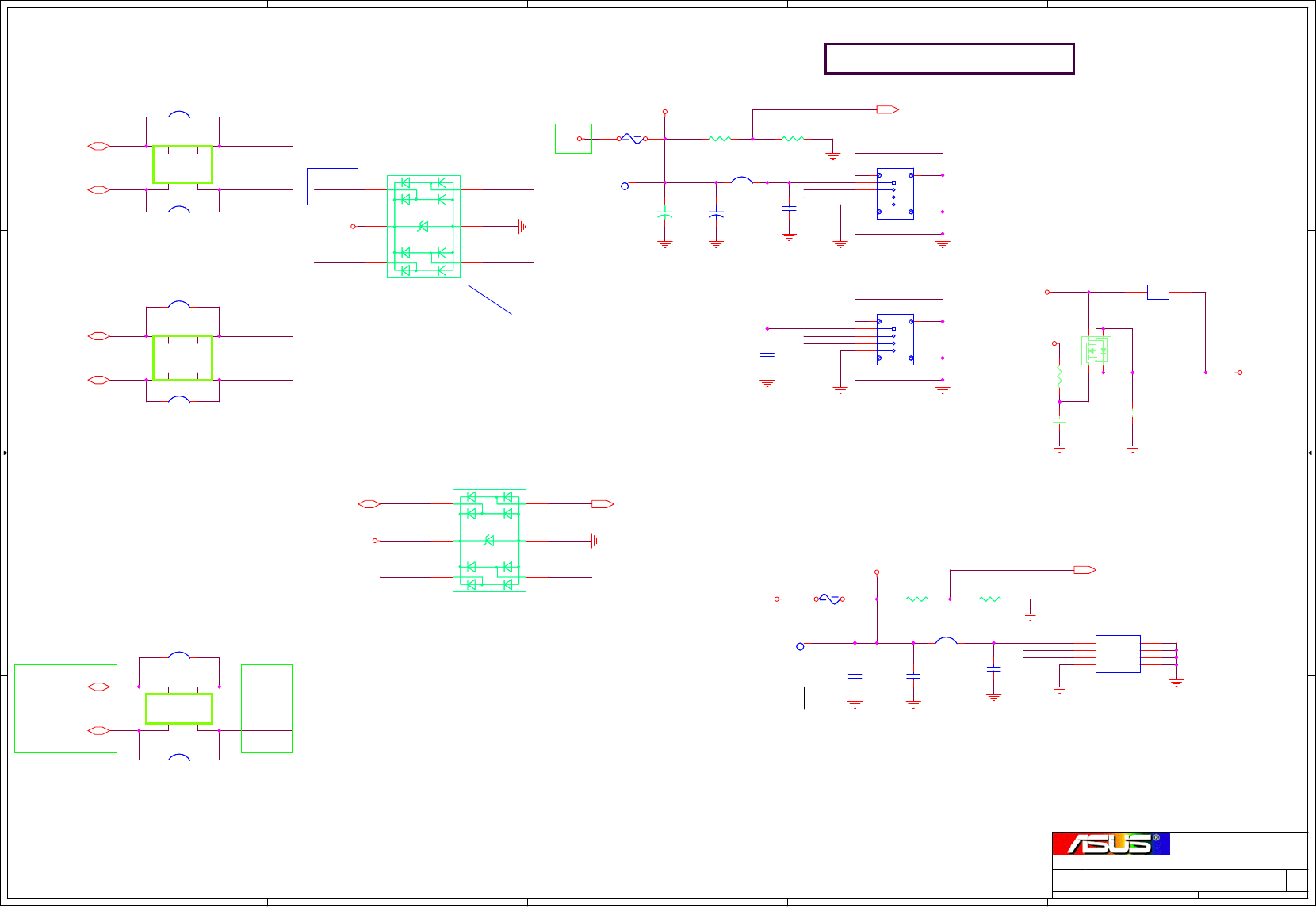The image size is (1316, 907).
Task: Select the Zener diode inside the upper diode array
Action: pyautogui.click(x=423, y=227)
